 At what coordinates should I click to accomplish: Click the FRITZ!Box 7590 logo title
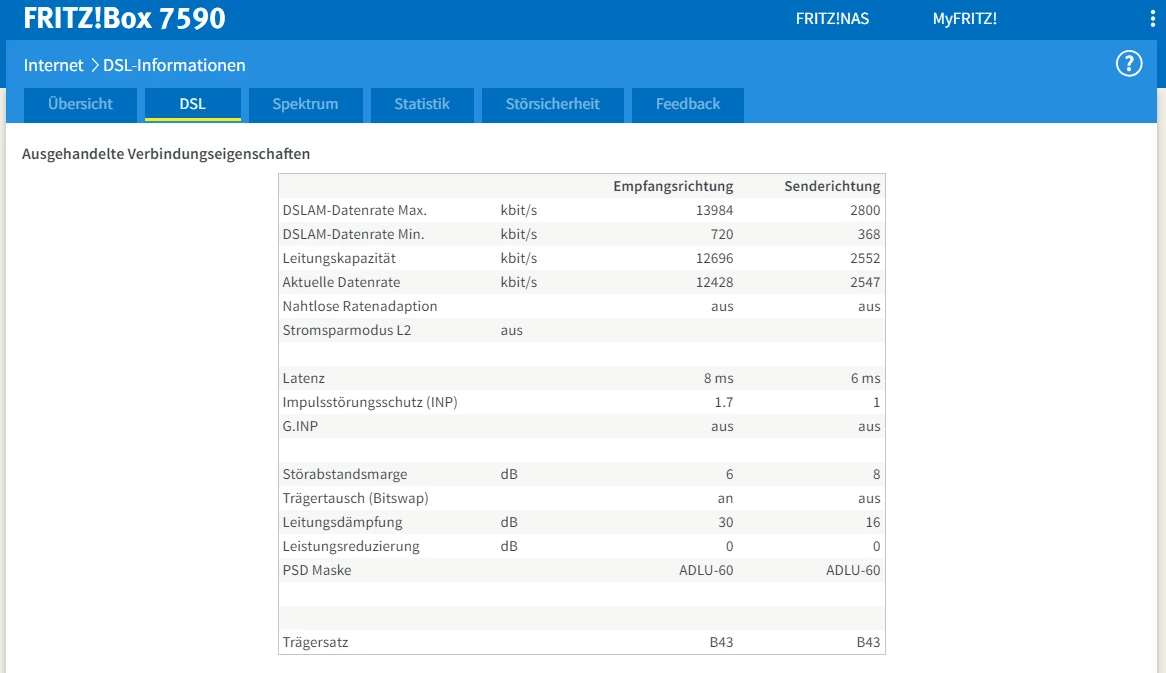click(125, 19)
